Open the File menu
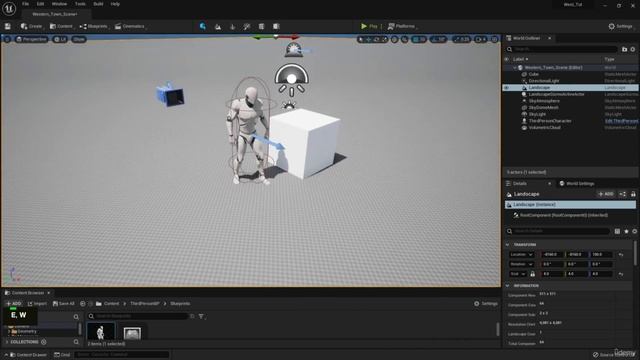This screenshot has width=640, height=360. pyautogui.click(x=25, y=4)
